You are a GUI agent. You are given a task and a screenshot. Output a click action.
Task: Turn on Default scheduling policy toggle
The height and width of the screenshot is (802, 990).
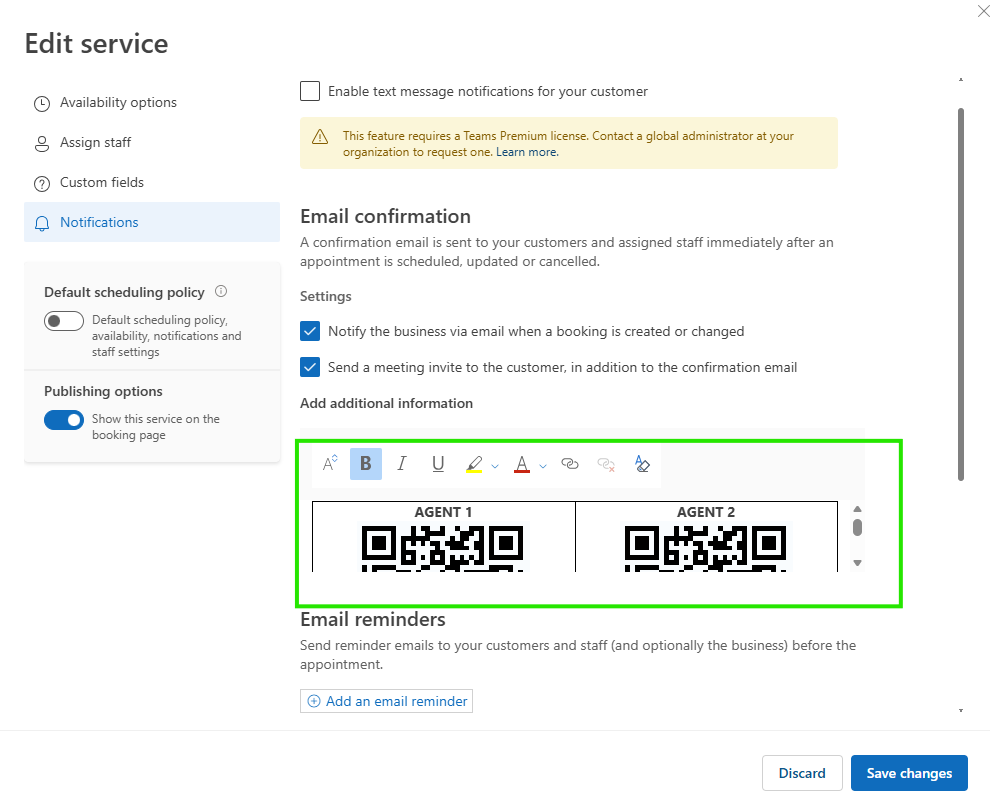pyautogui.click(x=64, y=321)
